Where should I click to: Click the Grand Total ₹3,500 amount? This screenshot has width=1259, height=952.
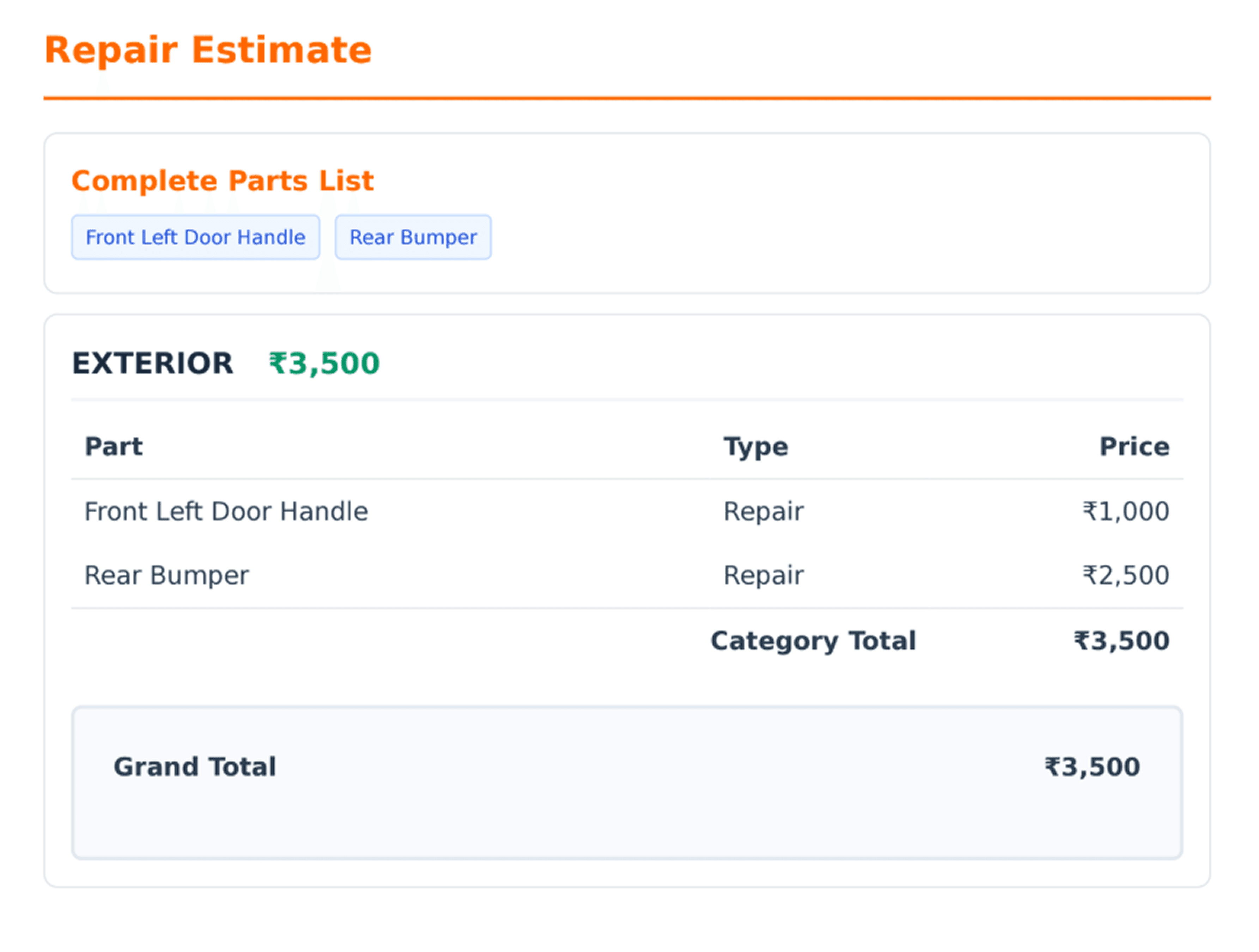pyautogui.click(x=1092, y=767)
